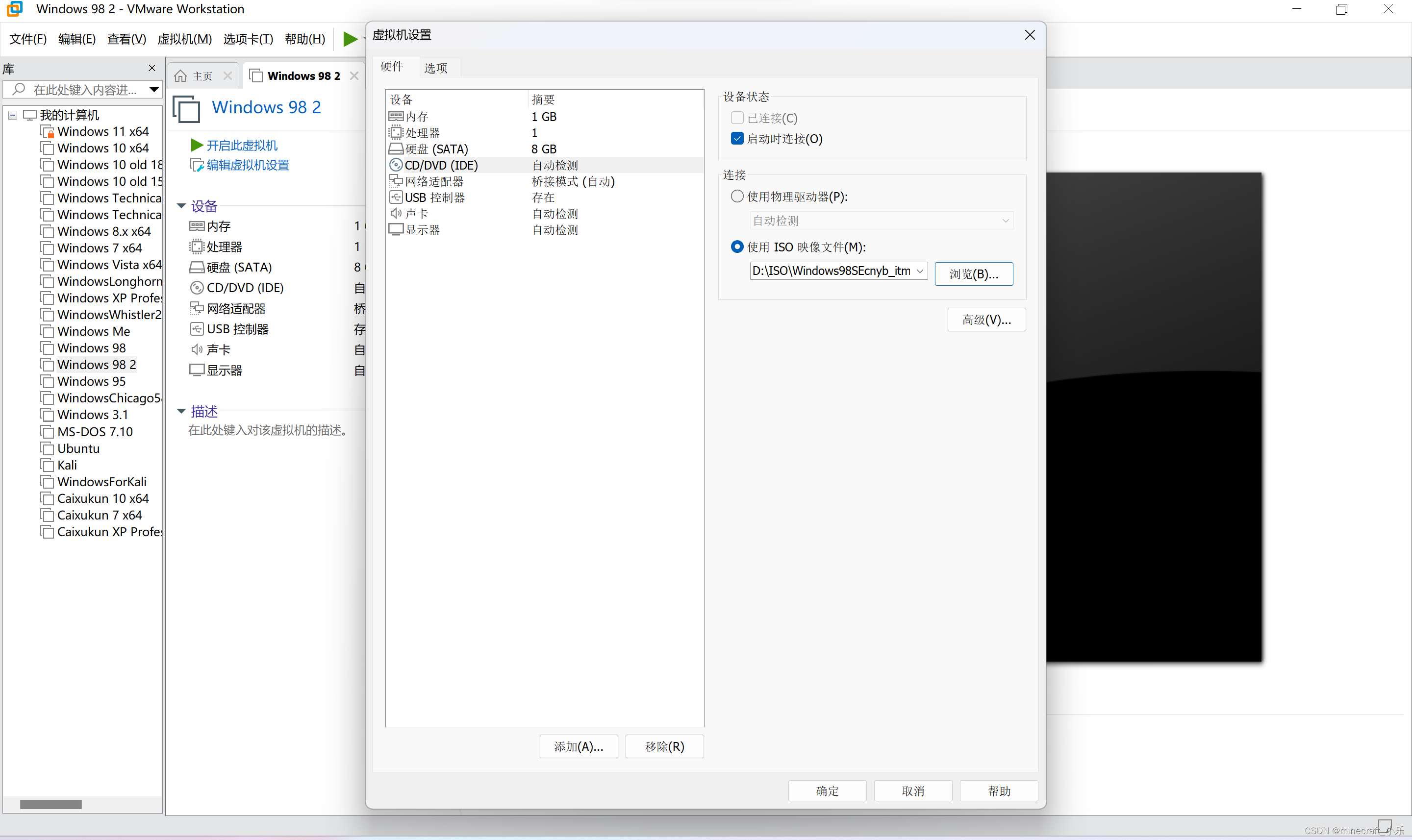The width and height of the screenshot is (1412, 840).
Task: Open the ISO image path dropdown
Action: (x=919, y=271)
